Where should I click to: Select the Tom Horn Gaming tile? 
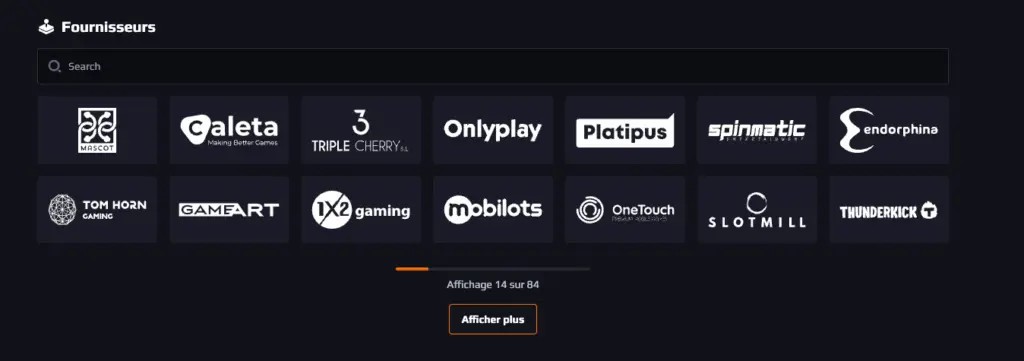click(x=97, y=210)
